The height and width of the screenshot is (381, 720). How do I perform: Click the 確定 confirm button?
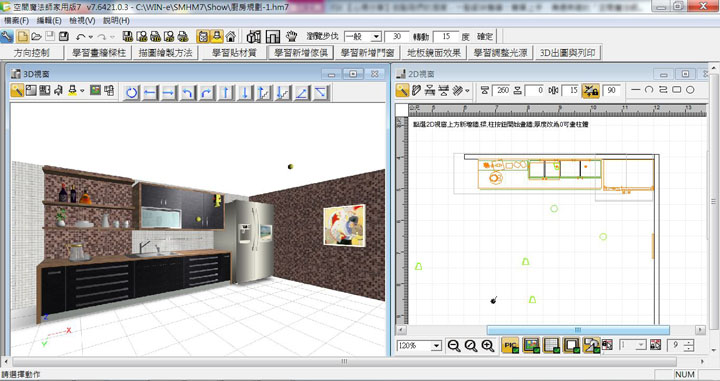(x=485, y=36)
